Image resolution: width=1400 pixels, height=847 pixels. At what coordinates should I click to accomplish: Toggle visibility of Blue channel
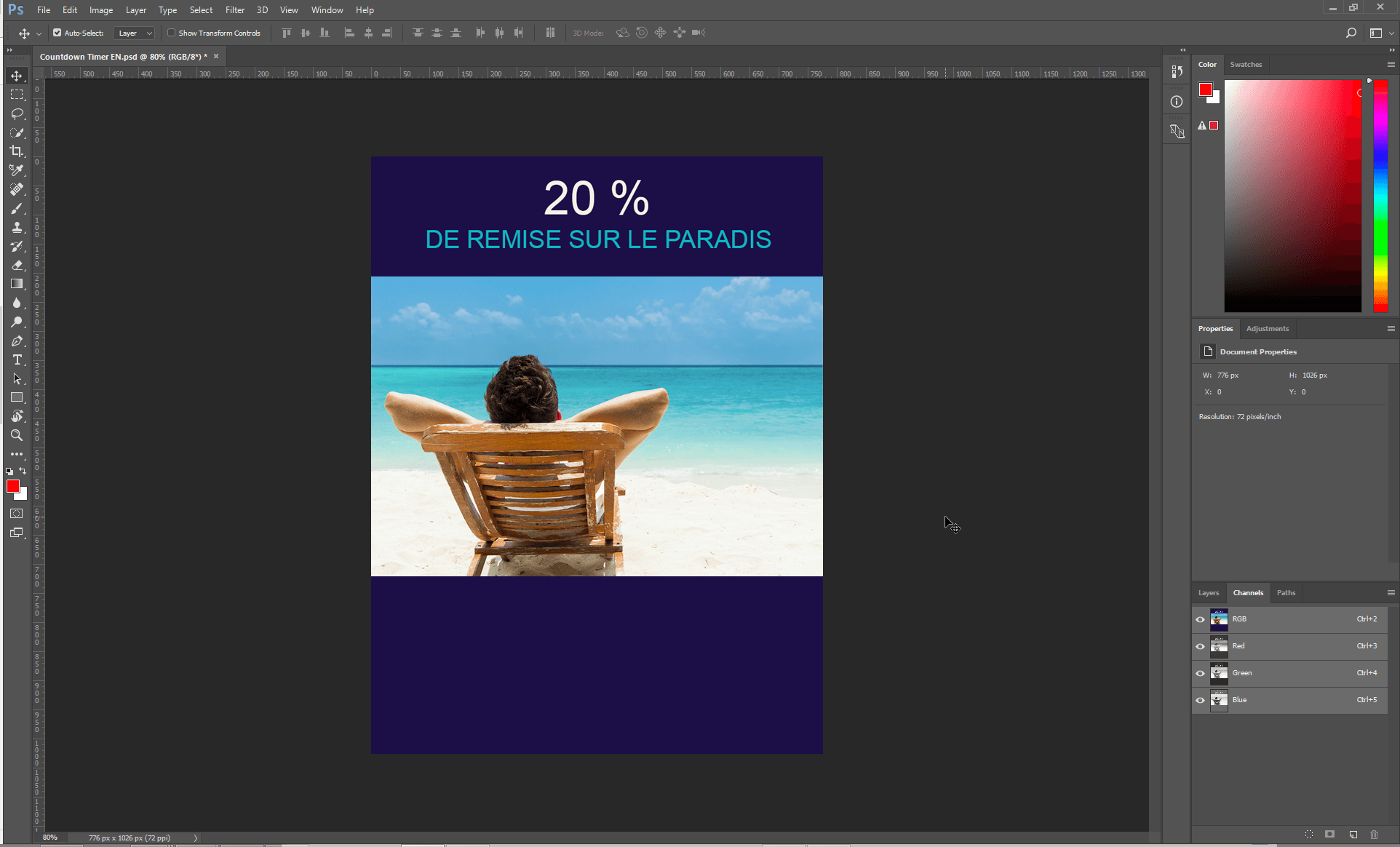tap(1200, 699)
